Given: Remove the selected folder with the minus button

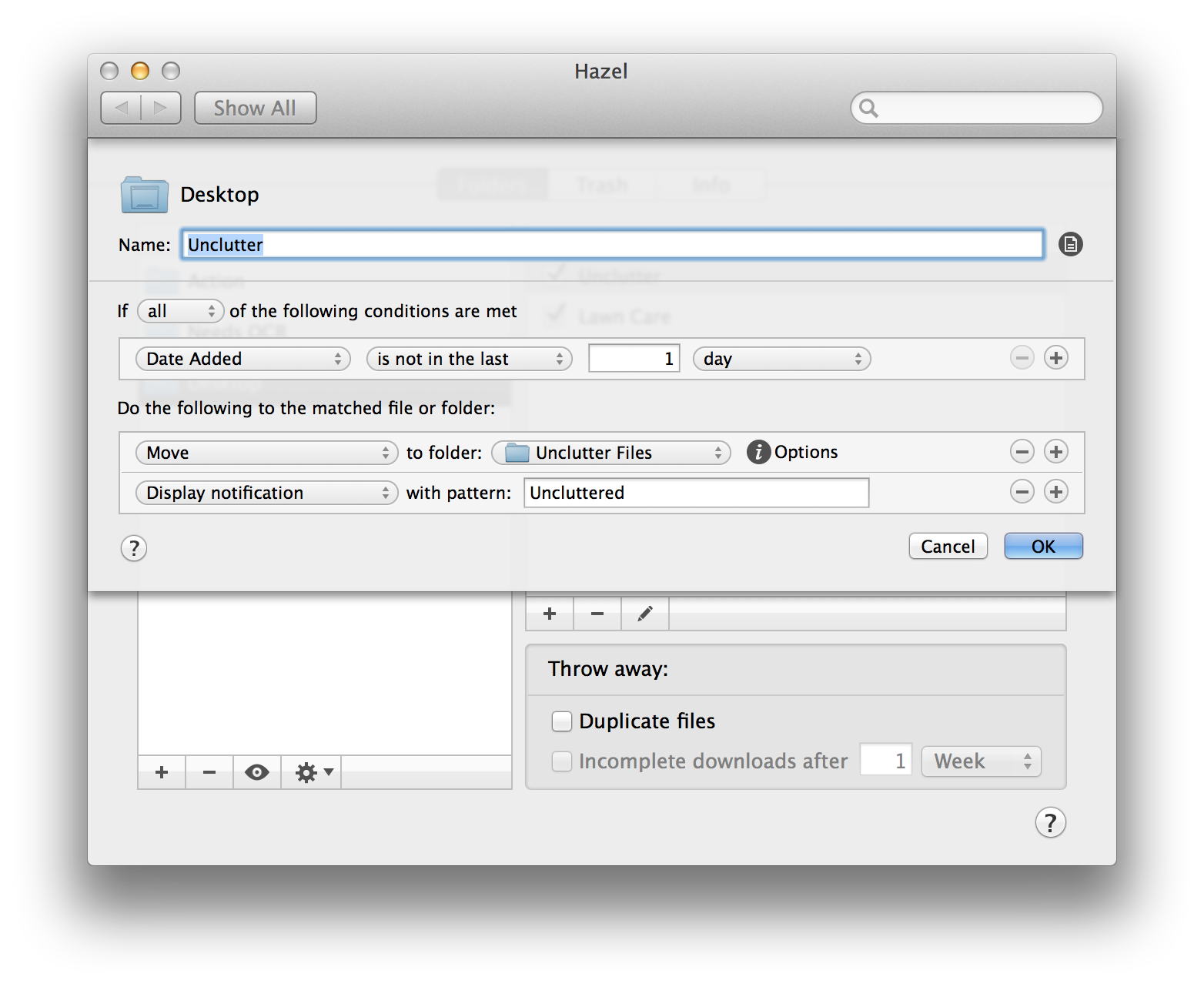Looking at the screenshot, I should [x=209, y=772].
